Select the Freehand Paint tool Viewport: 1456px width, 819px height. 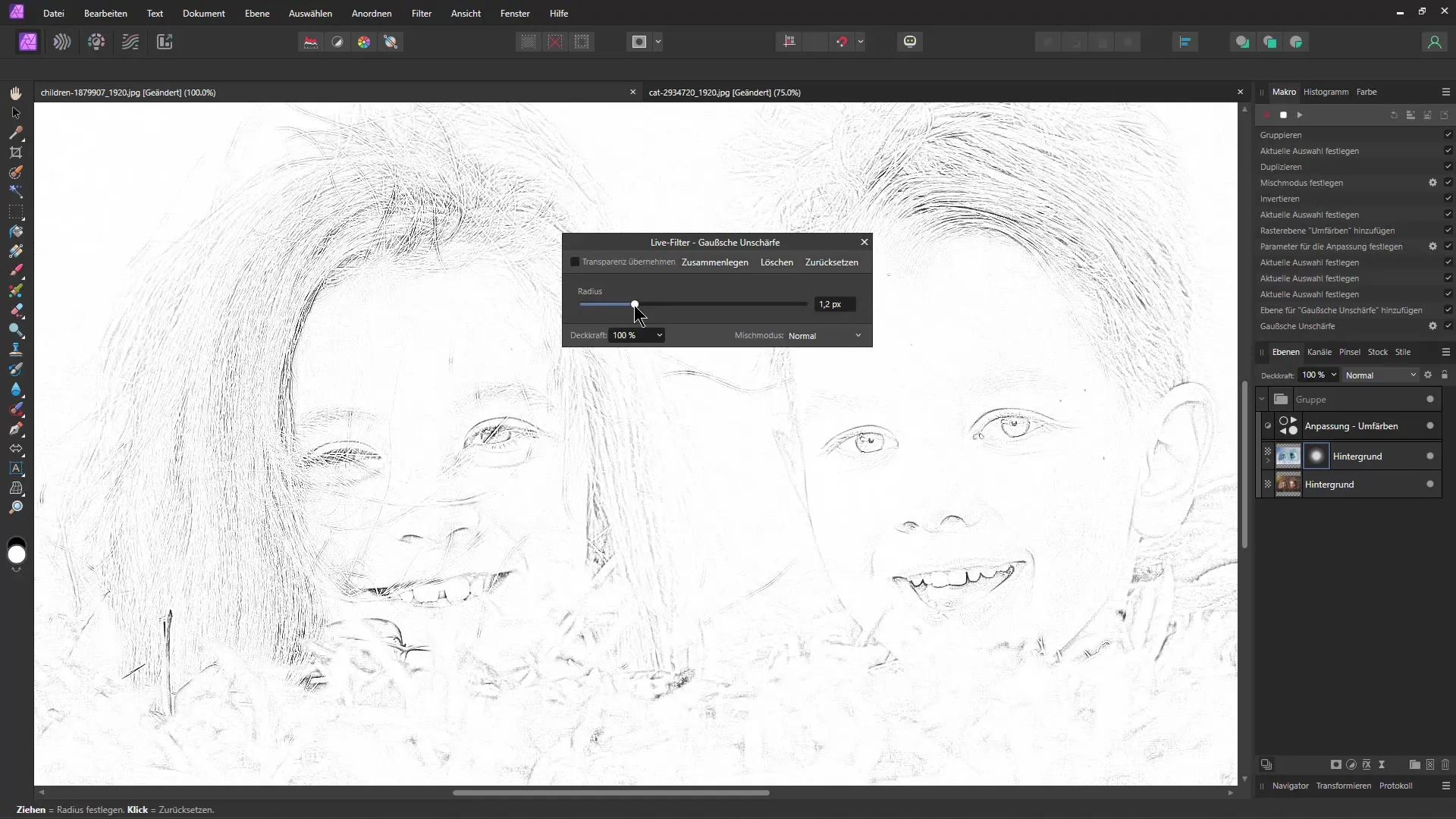pyautogui.click(x=15, y=271)
